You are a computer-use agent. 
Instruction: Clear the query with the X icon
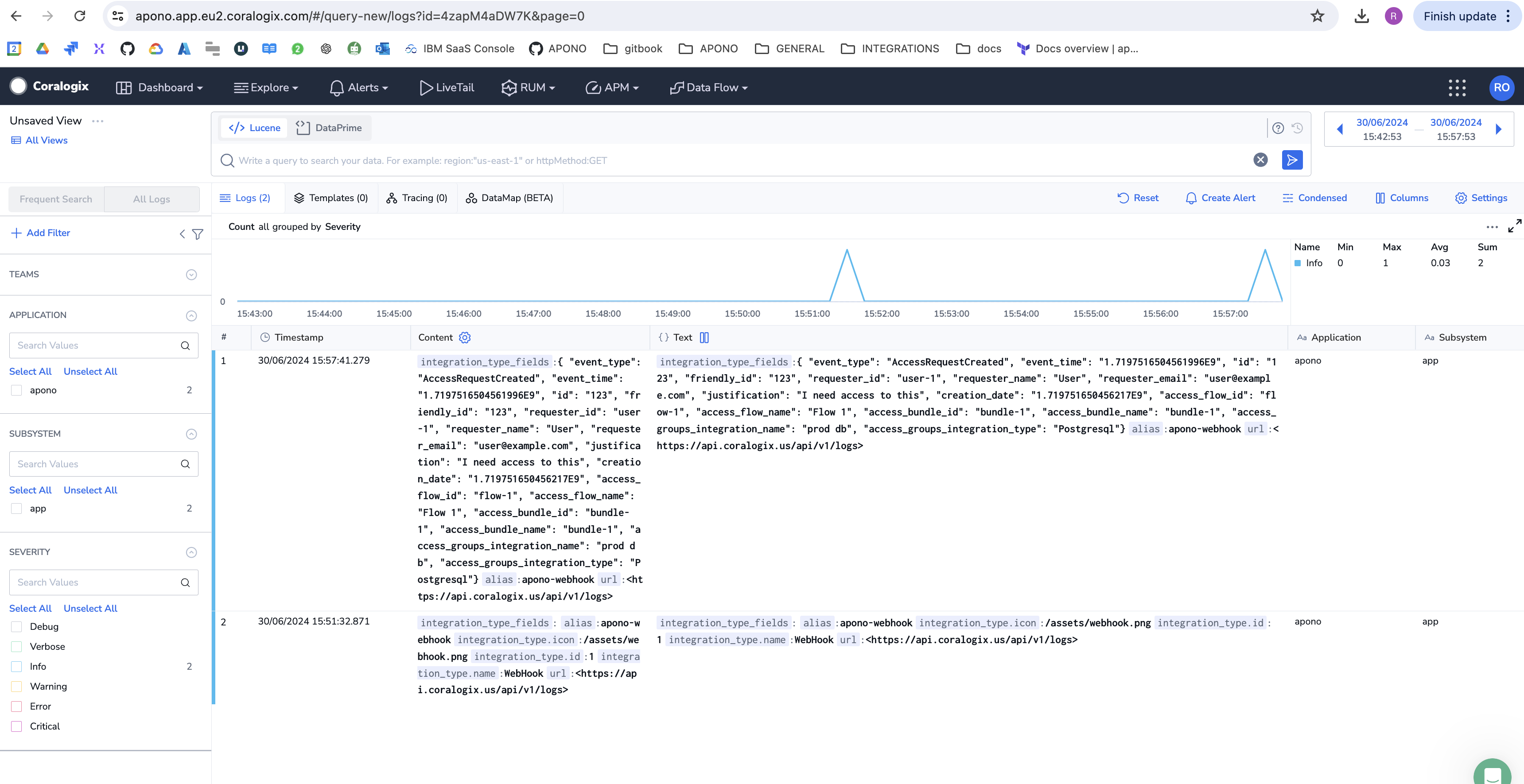(1260, 160)
